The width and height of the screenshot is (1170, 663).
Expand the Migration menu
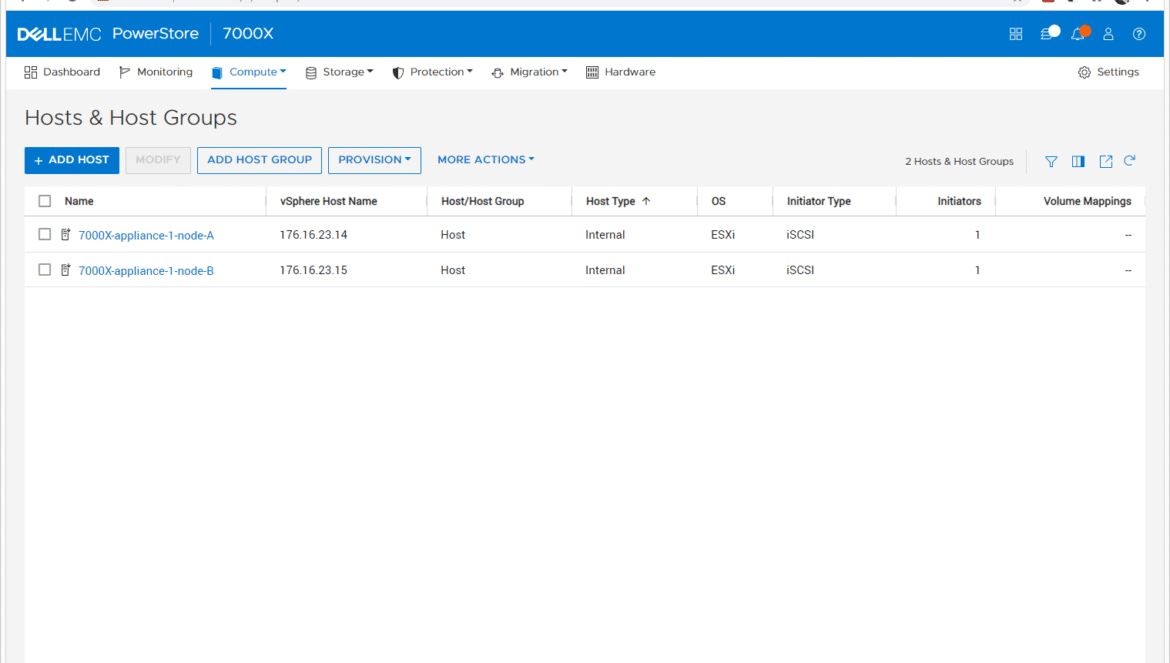pos(530,72)
